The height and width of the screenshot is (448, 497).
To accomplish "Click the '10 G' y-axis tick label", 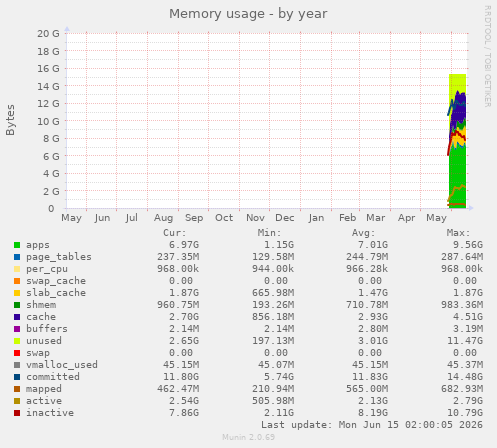I will click(x=48, y=121).
